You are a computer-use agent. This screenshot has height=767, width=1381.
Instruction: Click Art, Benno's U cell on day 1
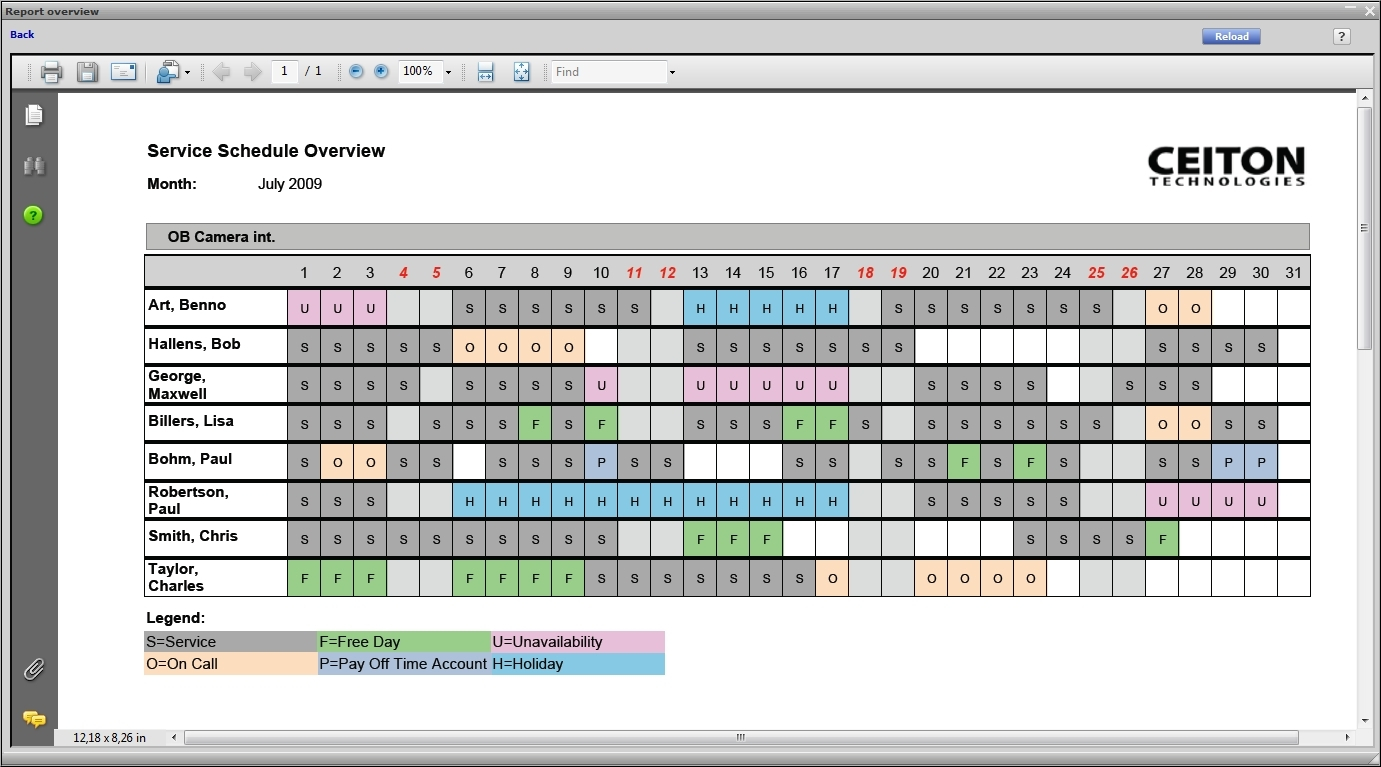coord(304,309)
